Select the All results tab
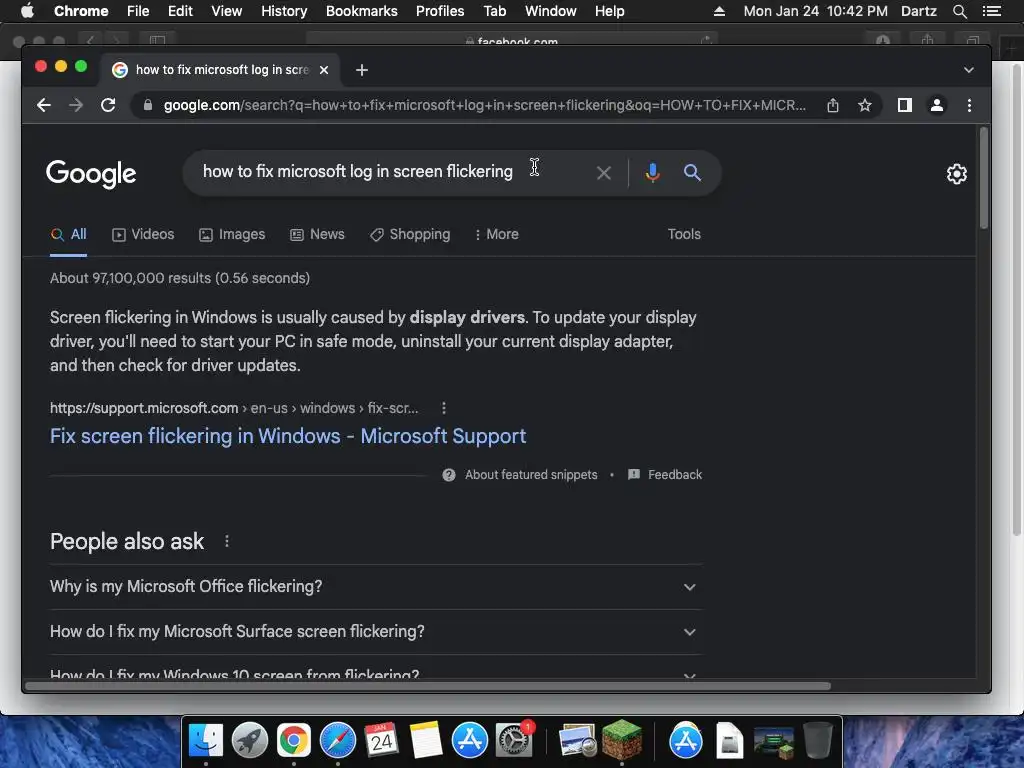 (69, 234)
